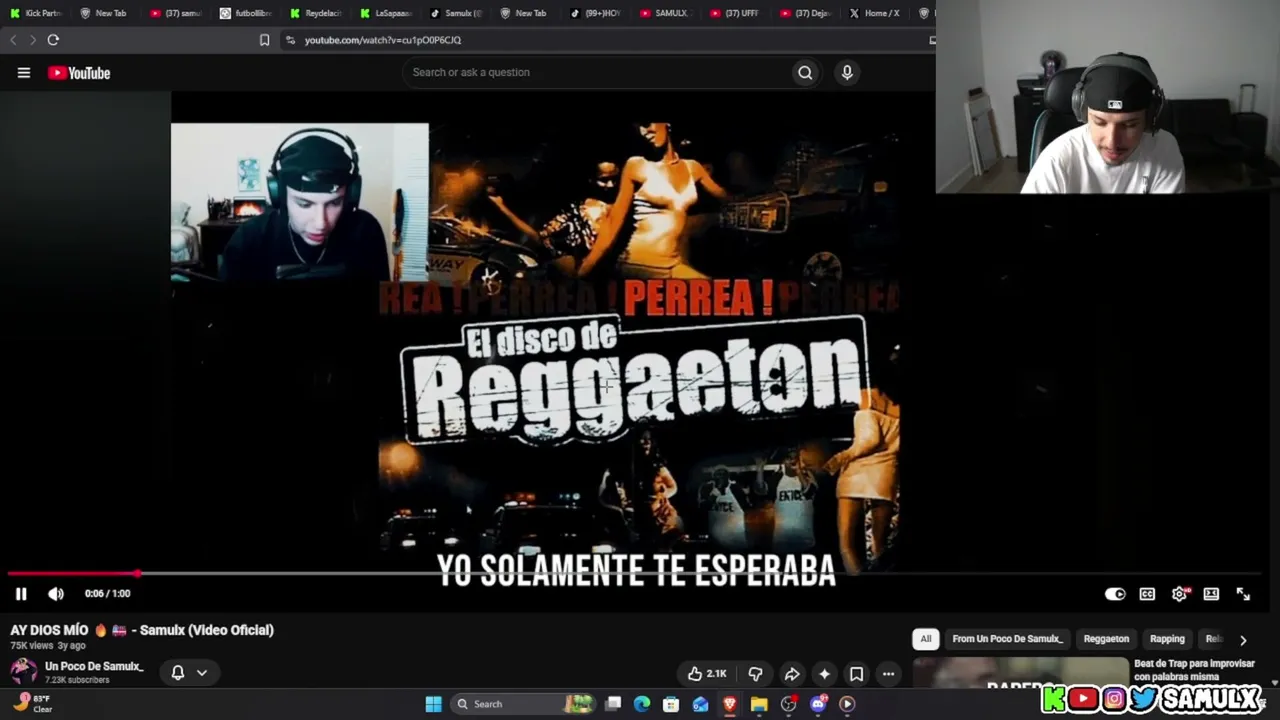Switch to the Kick Partner browser tab

[x=36, y=13]
